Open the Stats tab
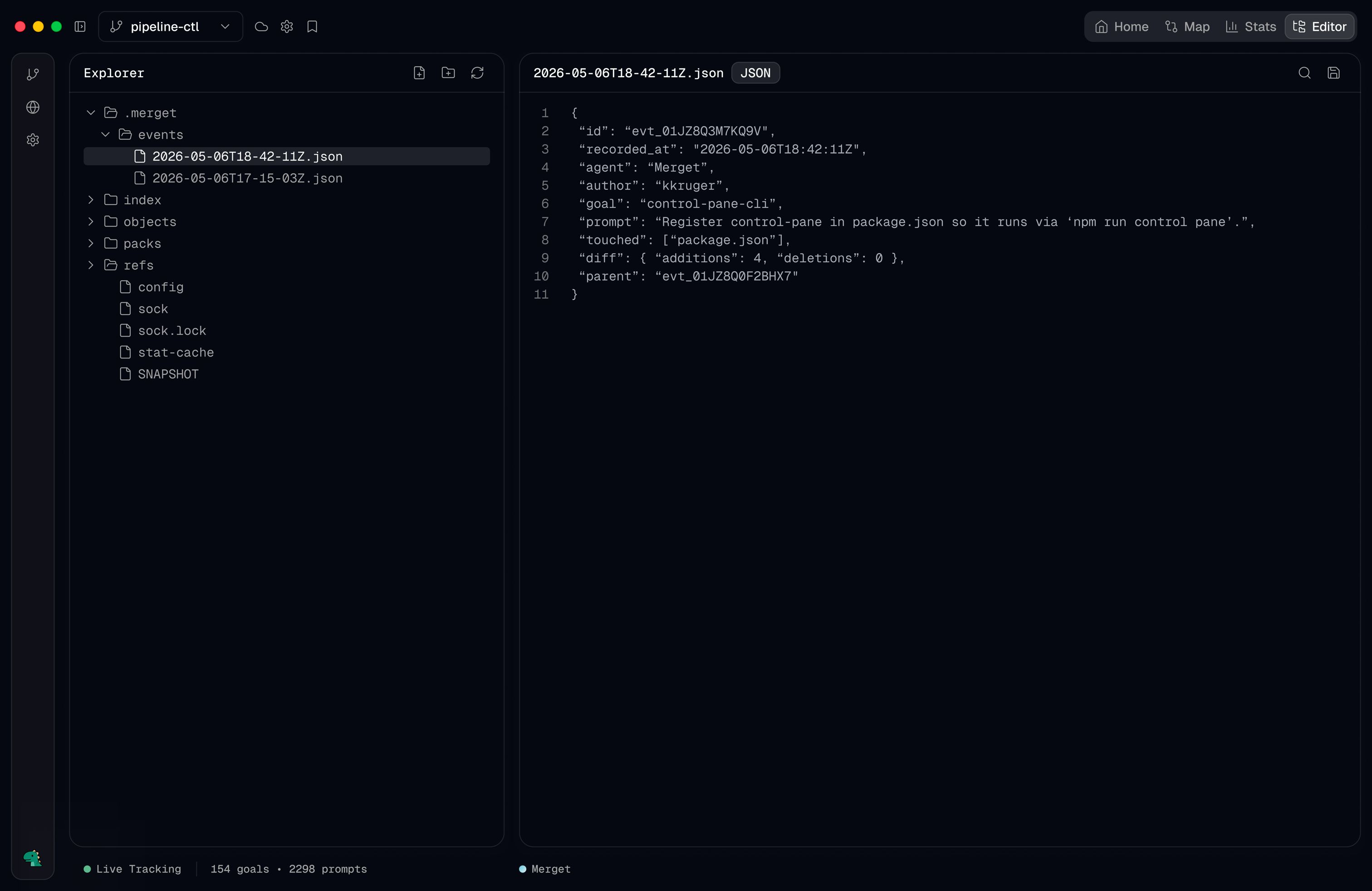Screen dimensions: 1372x891 [1250, 26]
